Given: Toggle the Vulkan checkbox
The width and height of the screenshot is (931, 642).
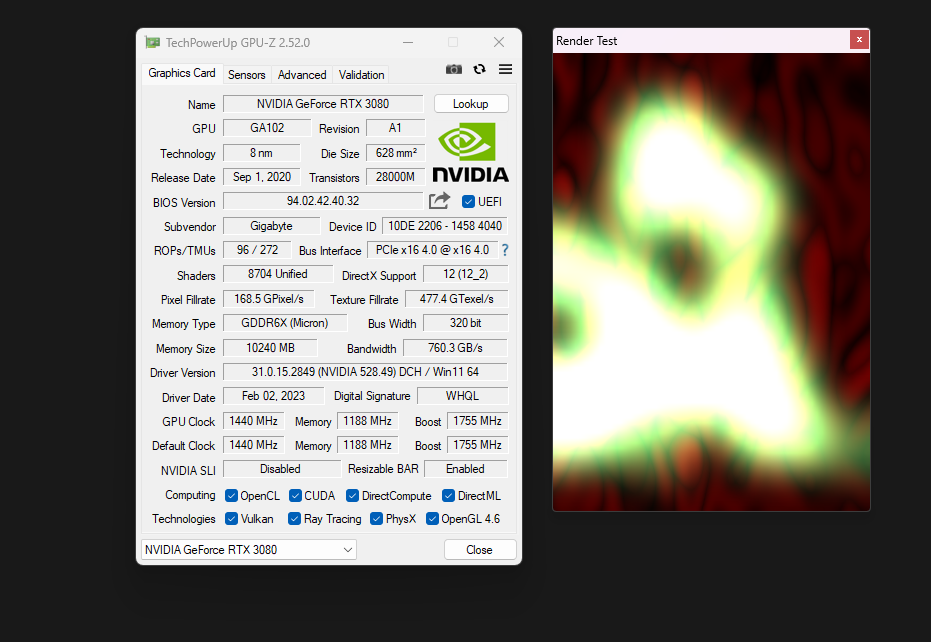Looking at the screenshot, I should click(x=232, y=518).
